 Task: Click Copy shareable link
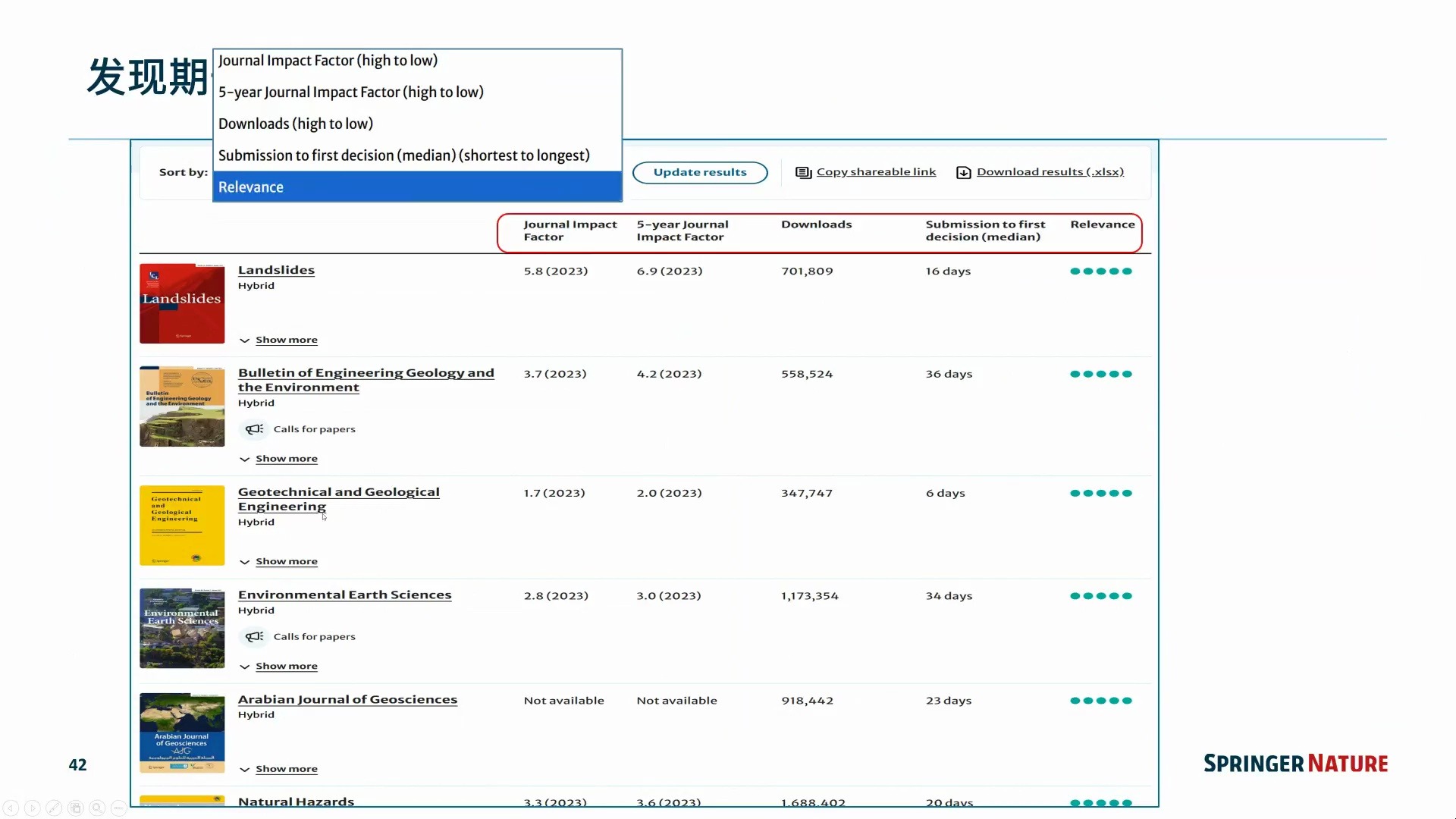(876, 172)
